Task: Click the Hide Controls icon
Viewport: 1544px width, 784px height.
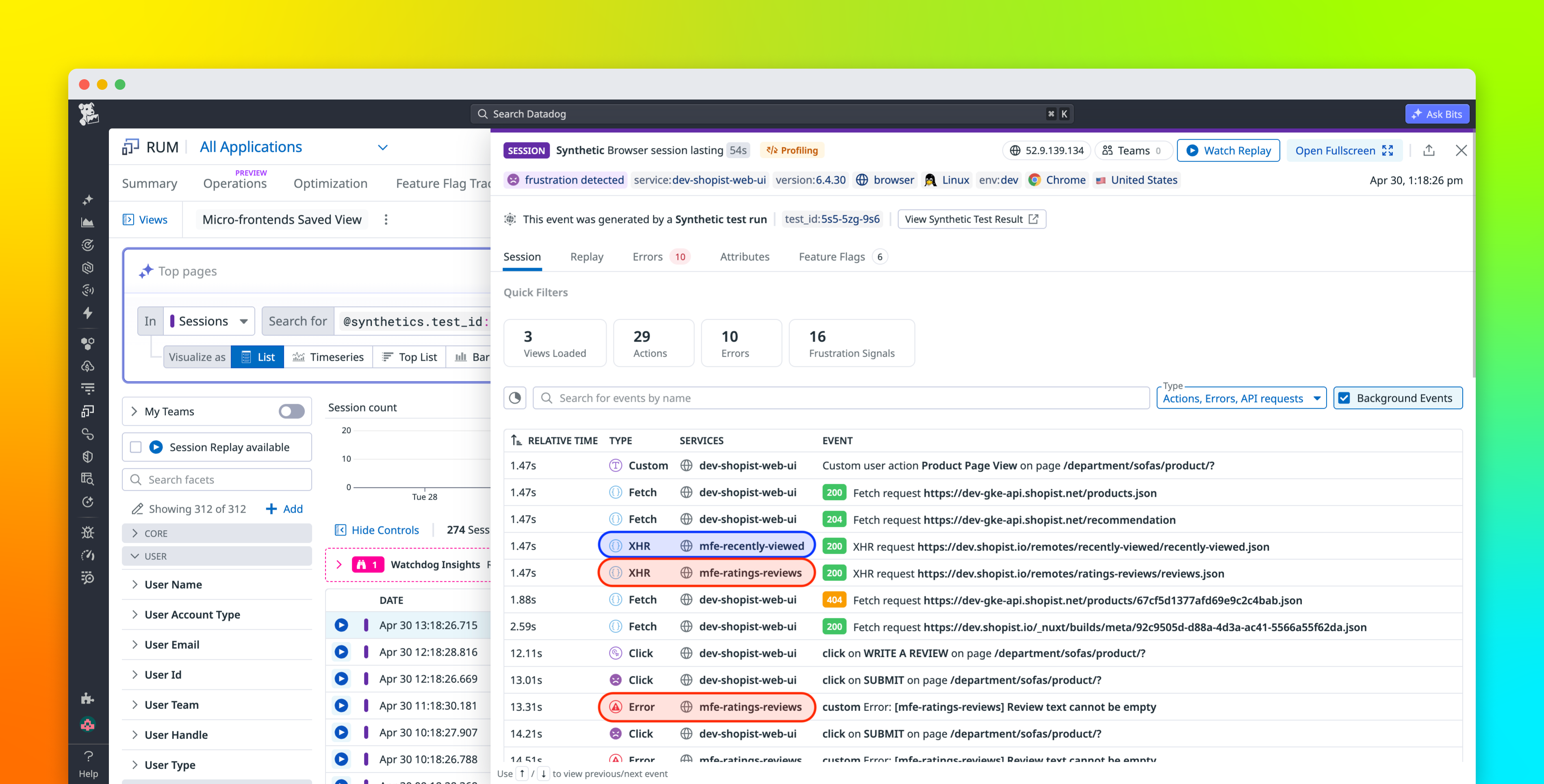Action: coord(340,530)
